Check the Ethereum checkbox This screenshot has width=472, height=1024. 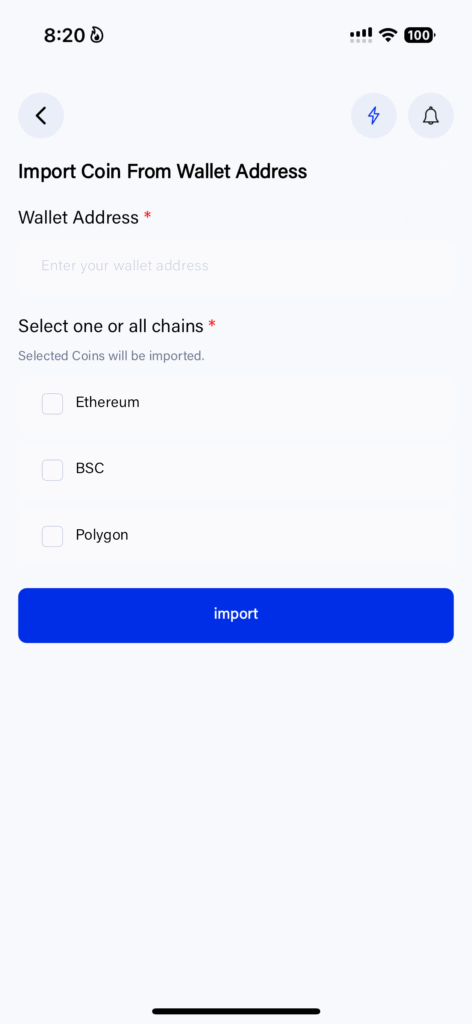coord(52,404)
